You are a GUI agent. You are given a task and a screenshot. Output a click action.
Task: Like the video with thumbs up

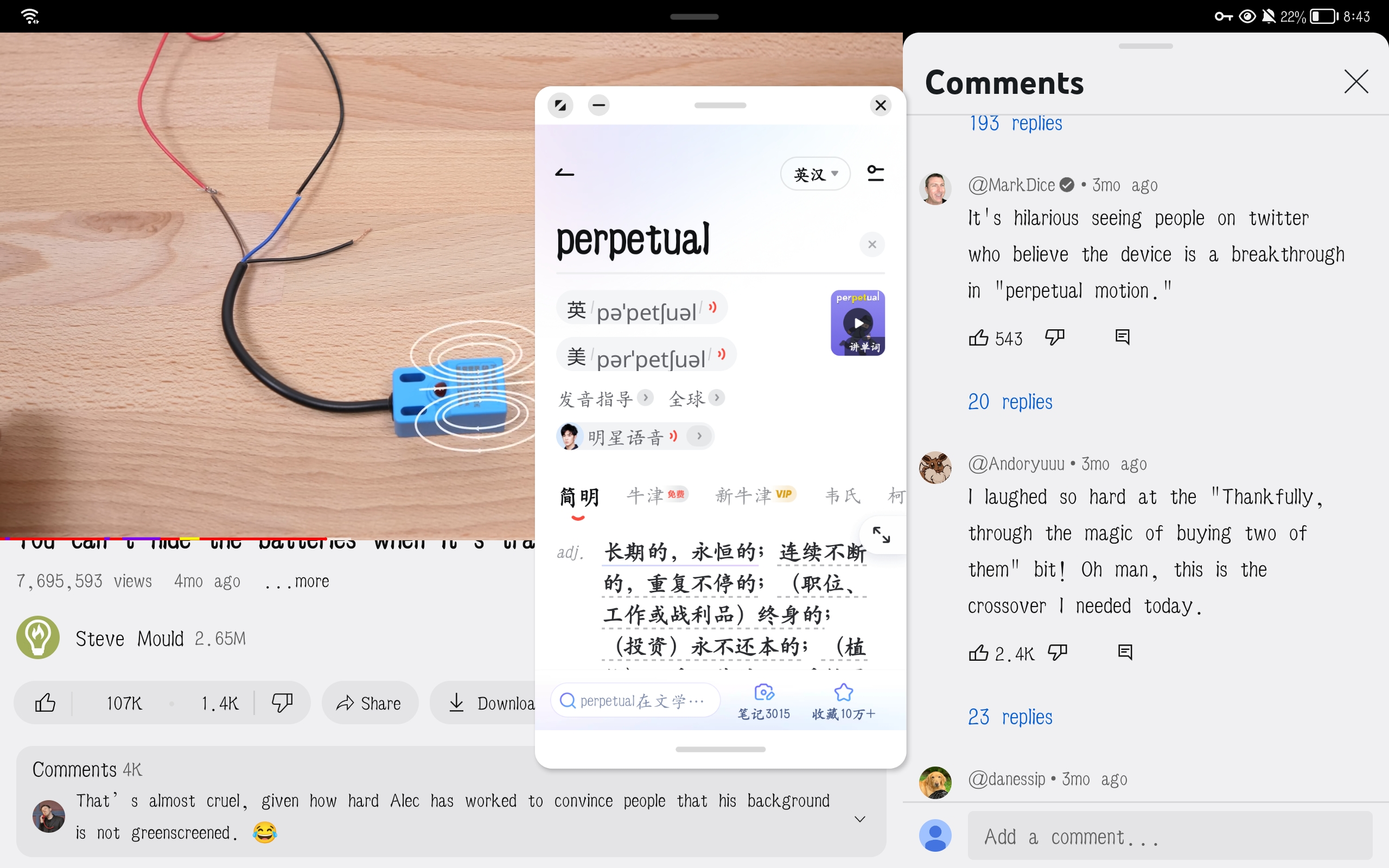46,703
